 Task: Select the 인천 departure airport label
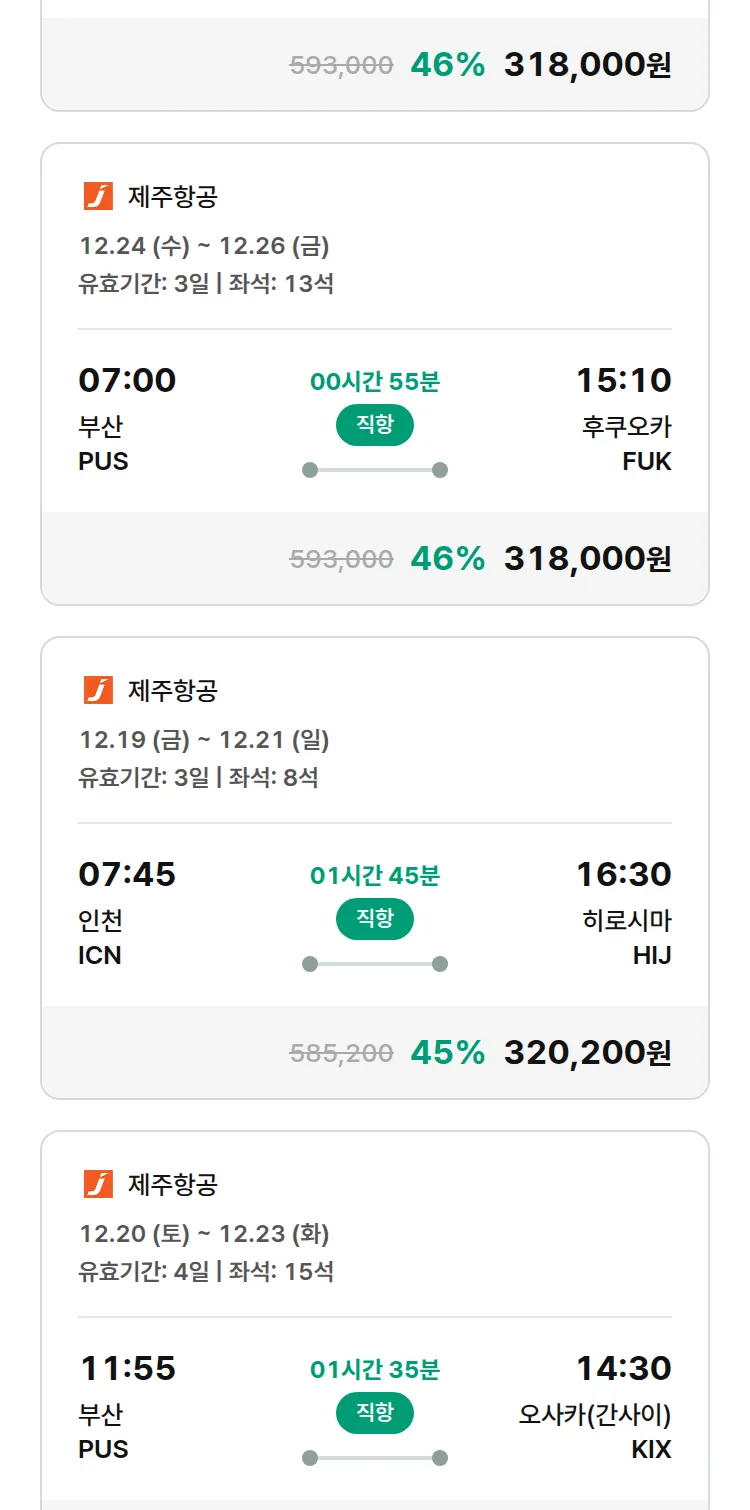(101, 920)
